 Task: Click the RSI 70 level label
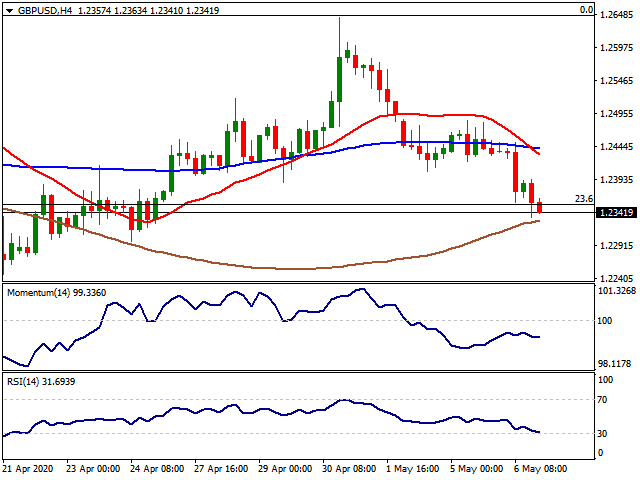click(x=602, y=400)
